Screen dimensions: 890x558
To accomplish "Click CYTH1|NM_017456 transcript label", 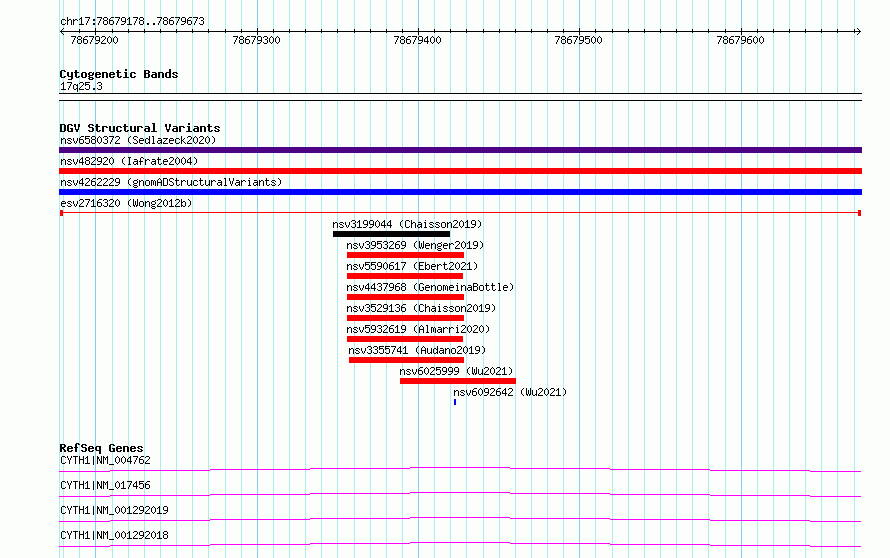I will click(x=105, y=485).
